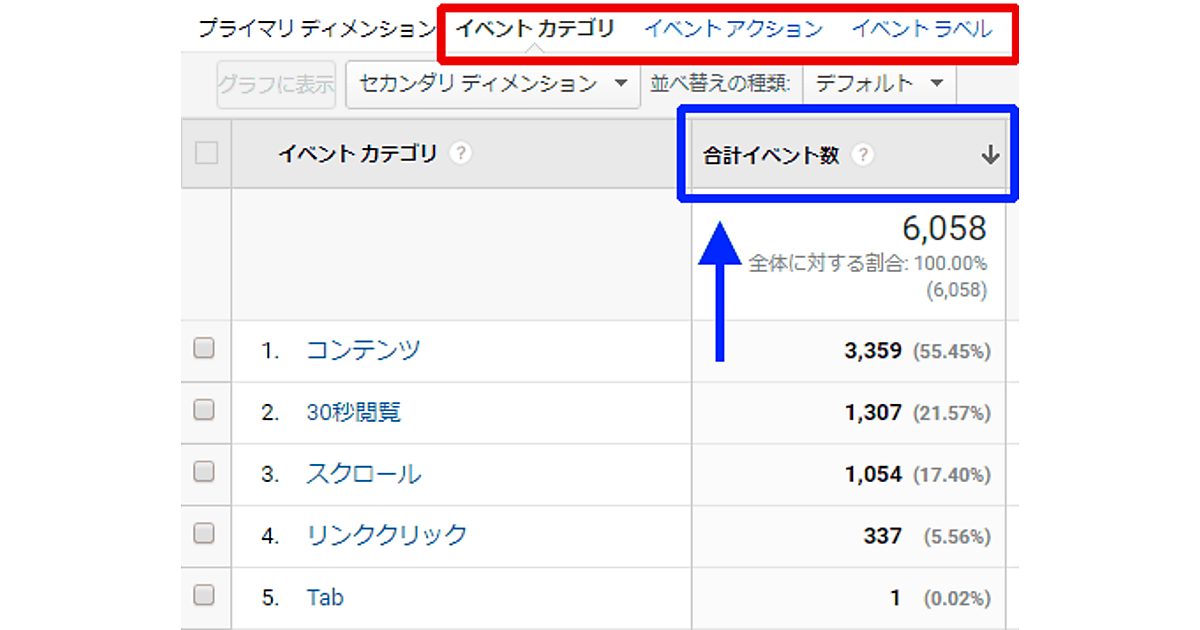This screenshot has width=1200, height=630.
Task: Select the スクロール row checkbox
Action: (204, 471)
